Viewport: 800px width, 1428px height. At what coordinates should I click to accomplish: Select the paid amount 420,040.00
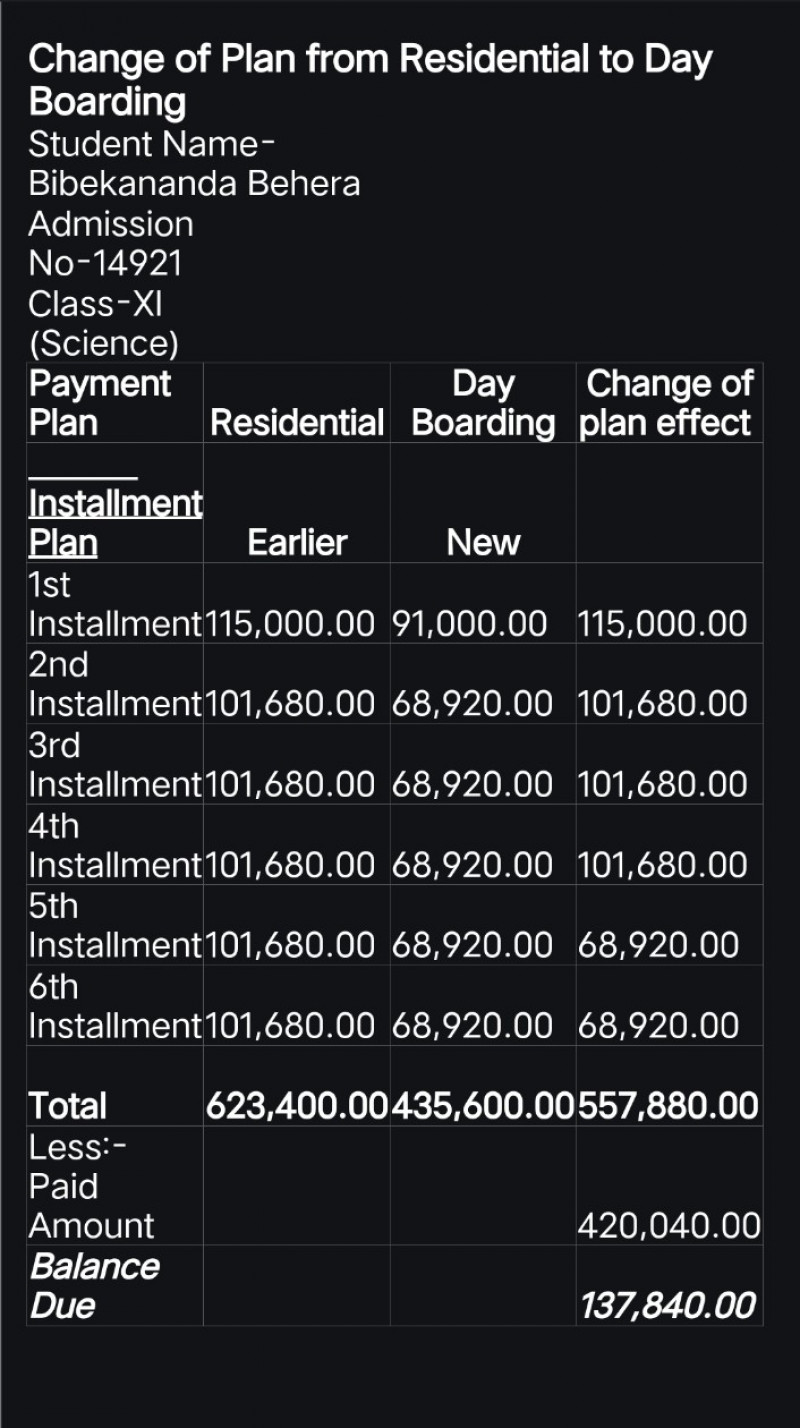668,1225
